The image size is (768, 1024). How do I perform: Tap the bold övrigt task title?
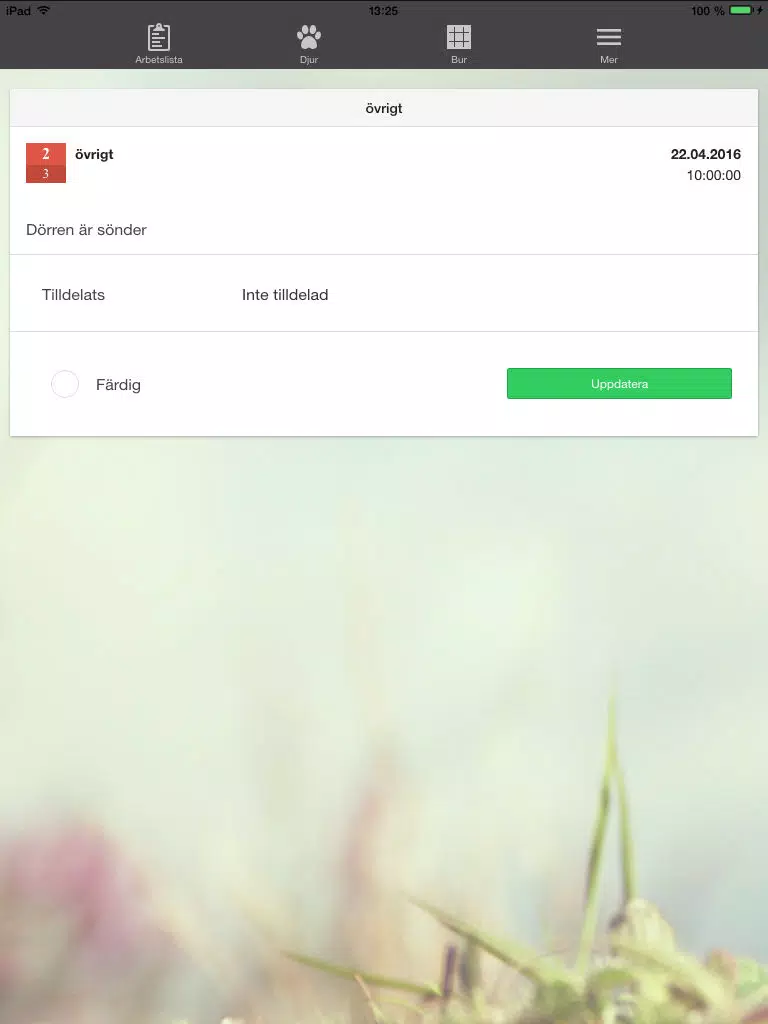(94, 154)
